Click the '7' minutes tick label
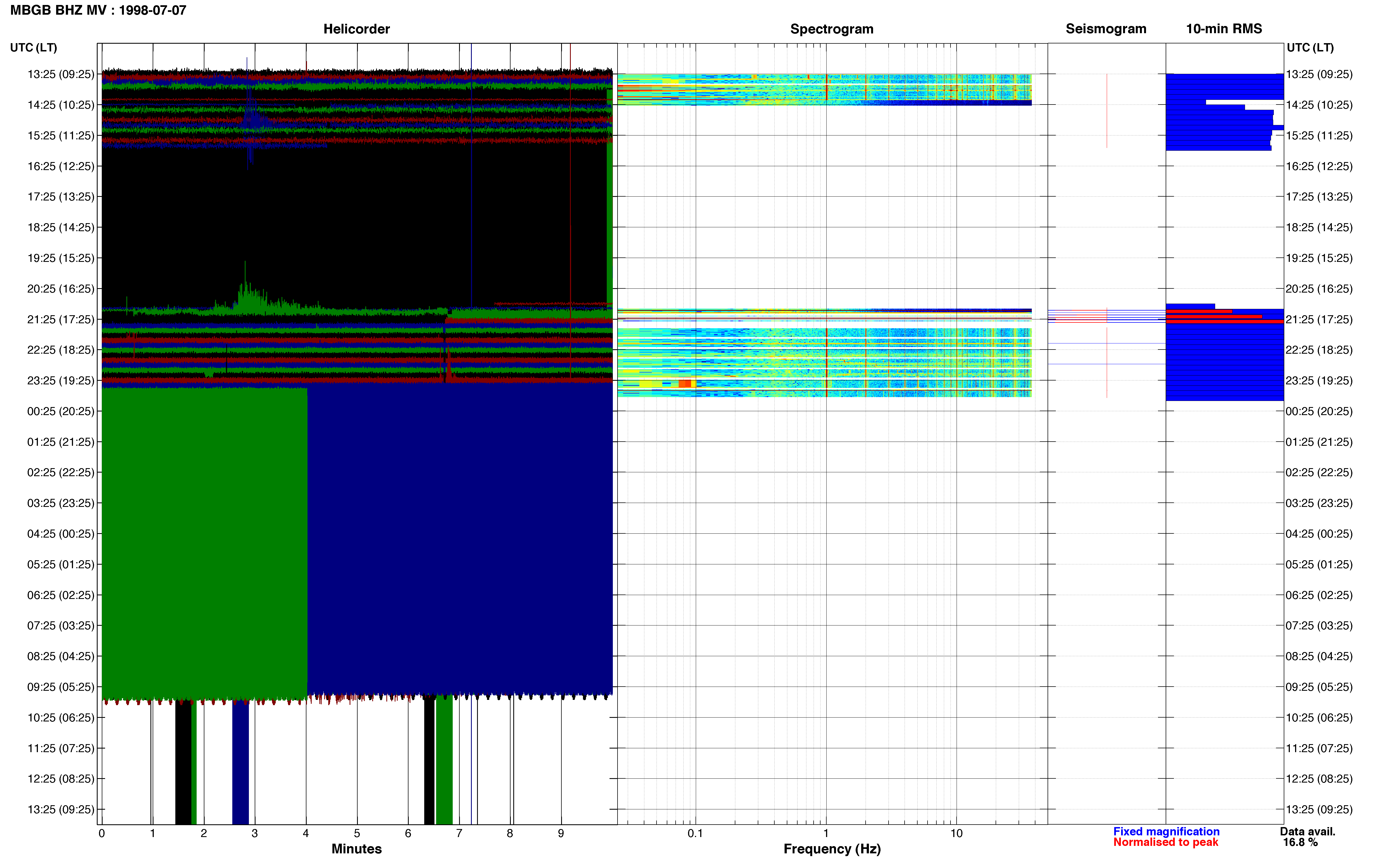Screen dimensions: 1388x868 pos(459,833)
